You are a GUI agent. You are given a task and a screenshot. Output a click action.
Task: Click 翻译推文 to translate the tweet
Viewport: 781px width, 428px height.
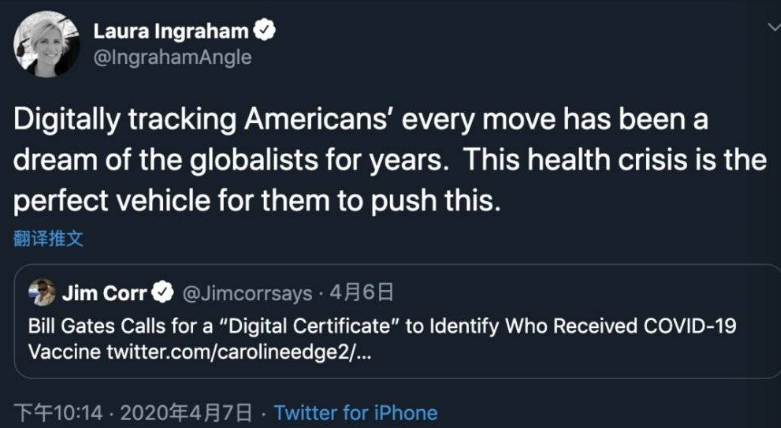[x=48, y=238]
